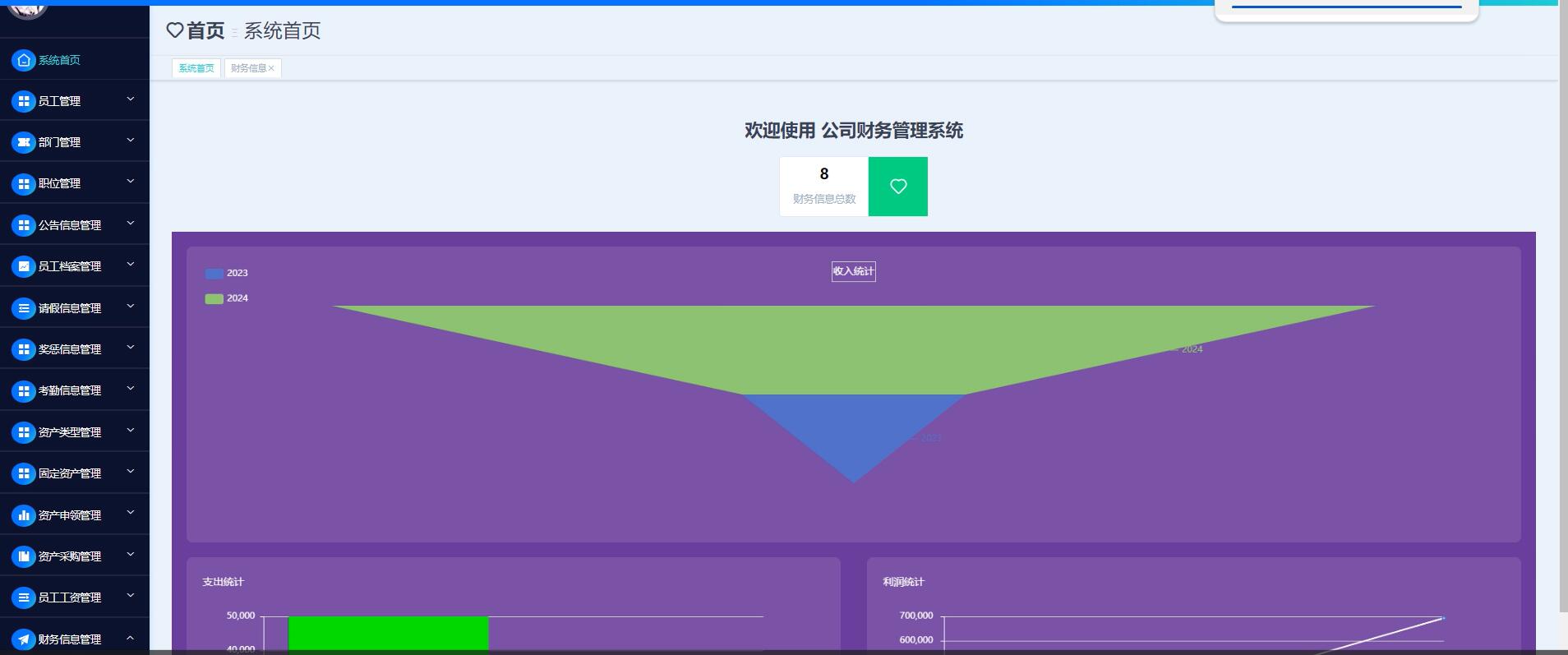The width and height of the screenshot is (1568, 655).
Task: Expand the 员工档案管理 chevron
Action: pyautogui.click(x=130, y=265)
